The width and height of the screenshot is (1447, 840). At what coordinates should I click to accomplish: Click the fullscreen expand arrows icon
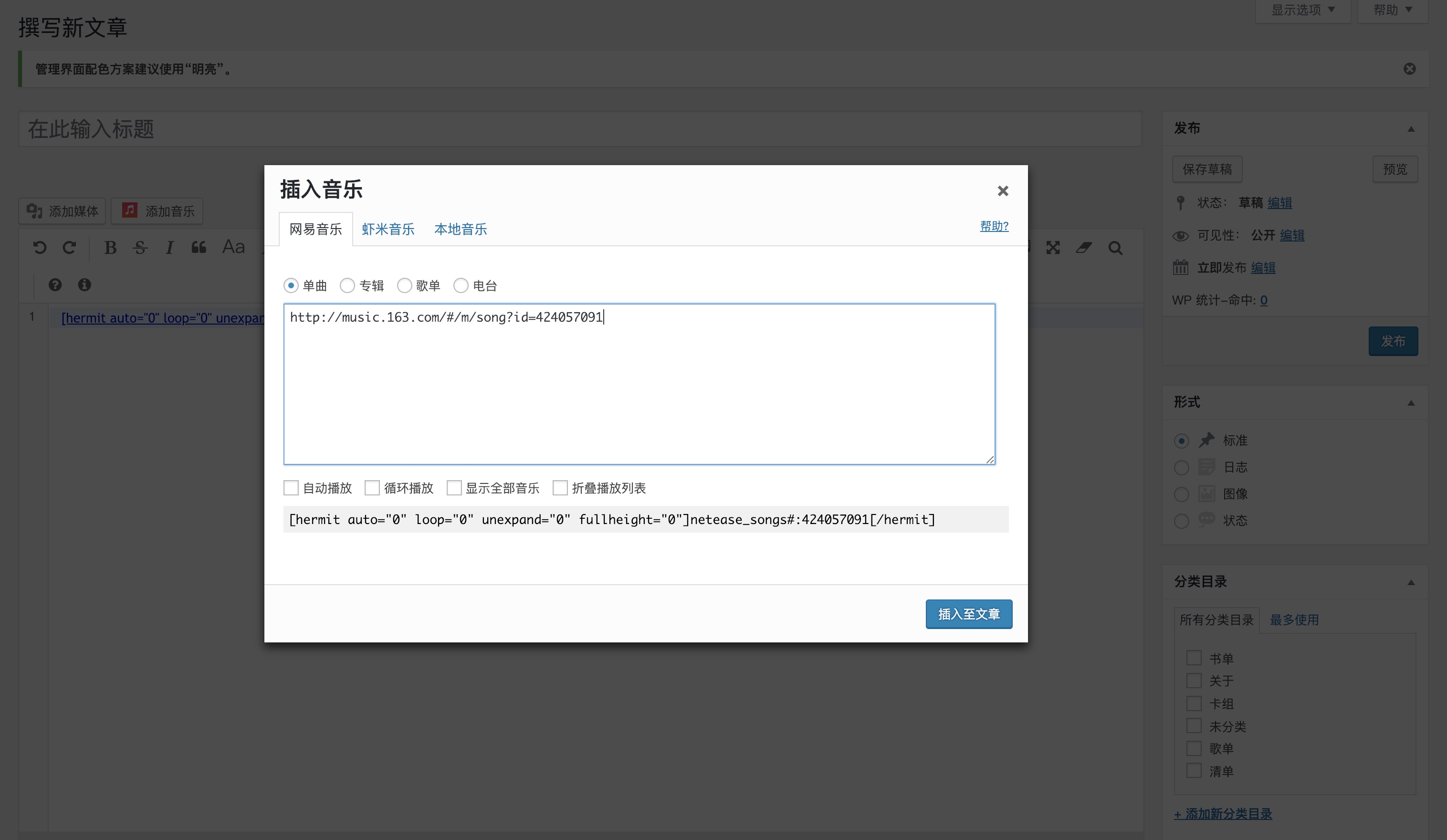click(x=1052, y=247)
